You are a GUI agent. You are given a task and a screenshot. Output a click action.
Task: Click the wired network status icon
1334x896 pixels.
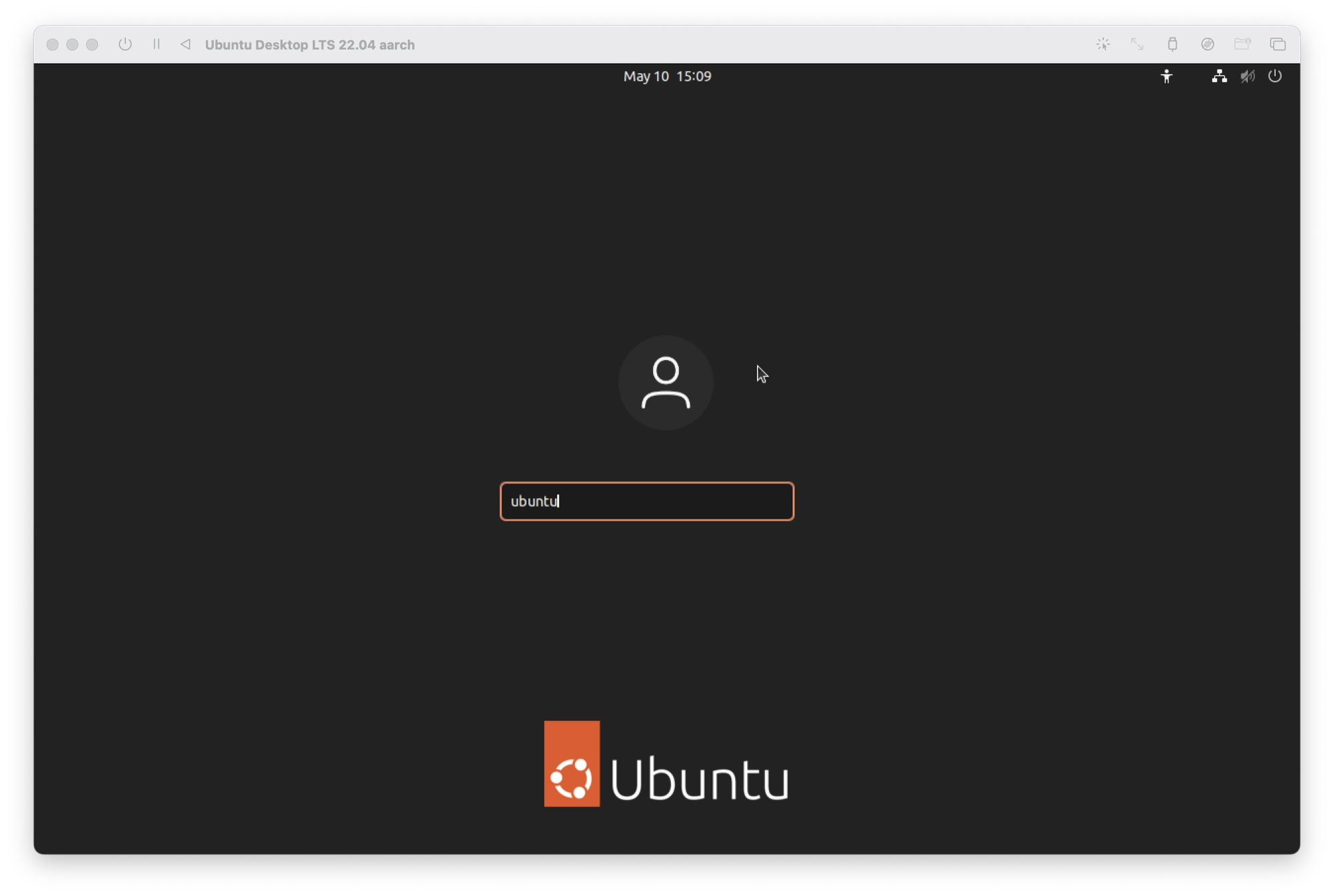pos(1219,77)
